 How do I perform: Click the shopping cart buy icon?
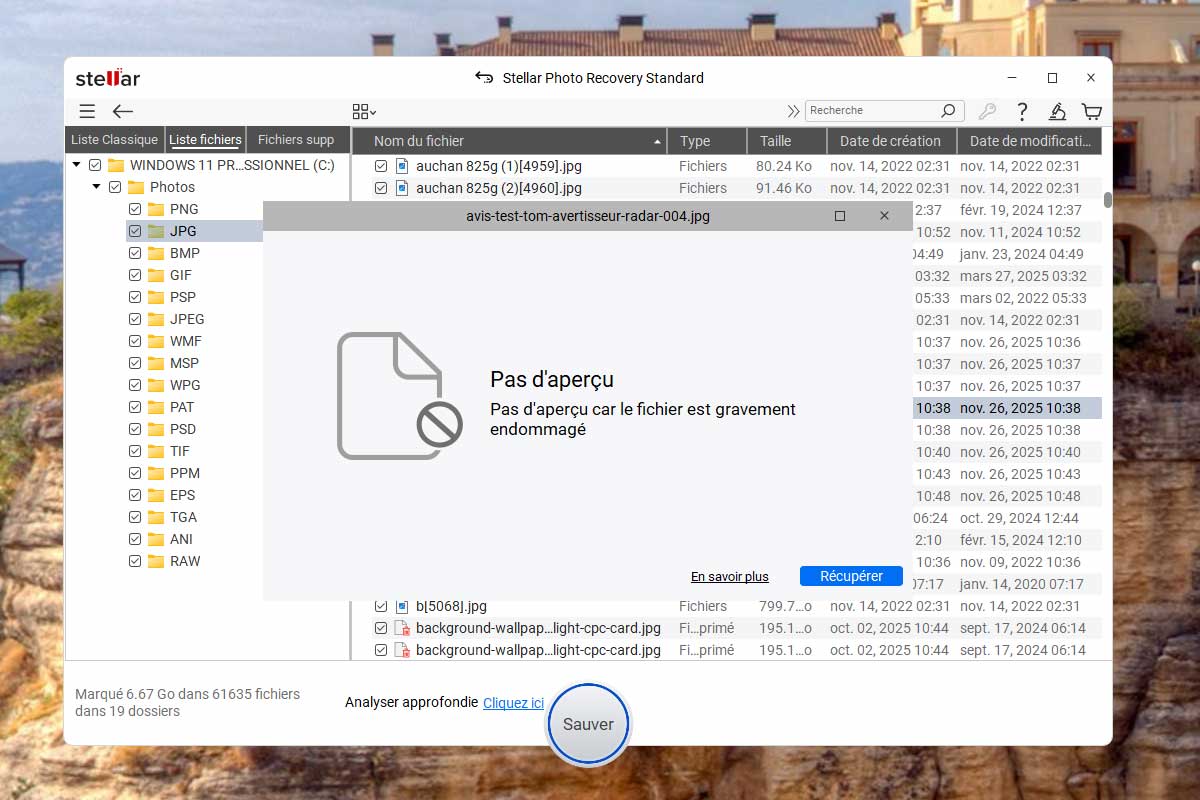tap(1092, 111)
